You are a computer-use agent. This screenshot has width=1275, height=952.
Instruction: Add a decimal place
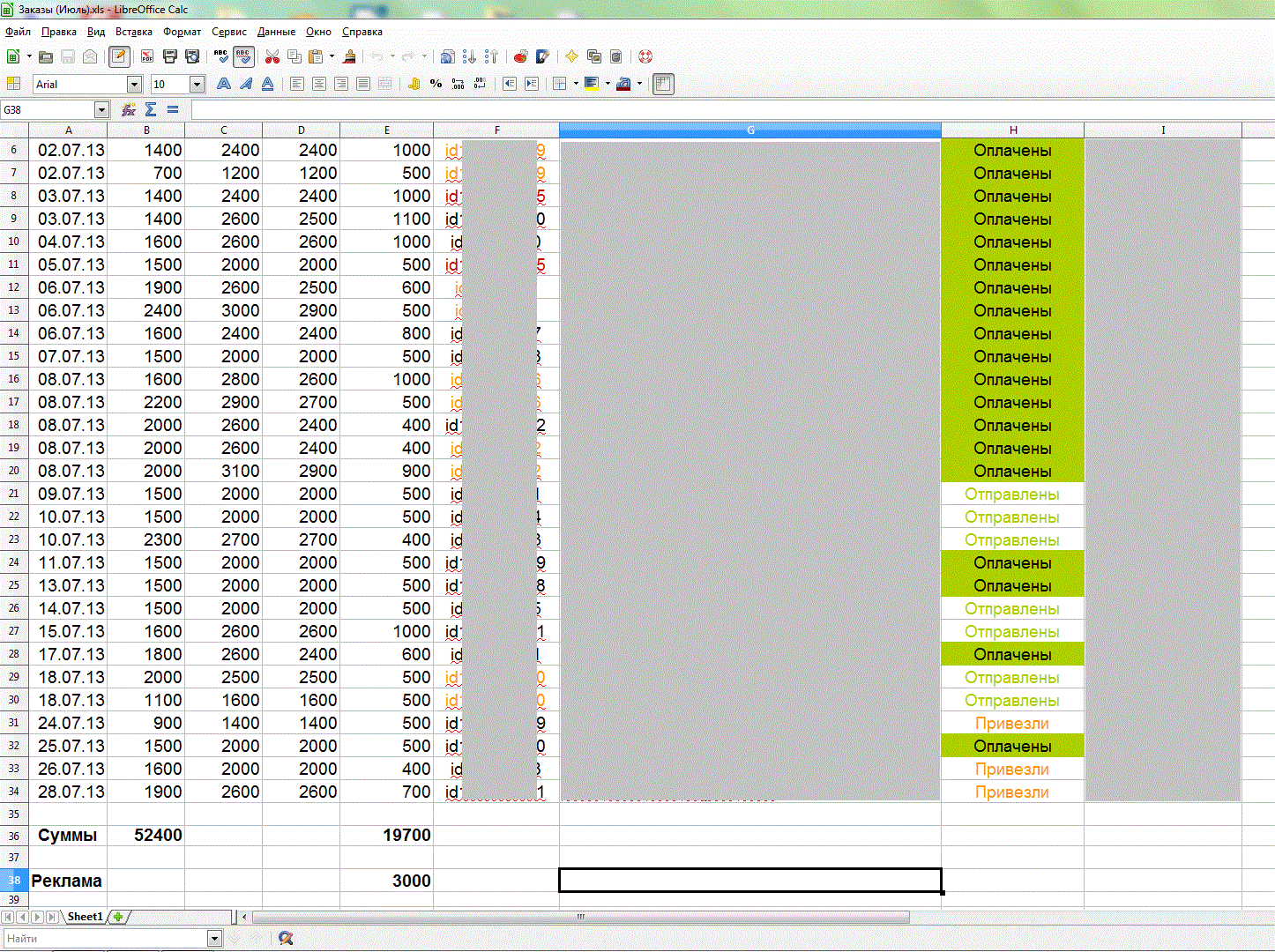coord(458,84)
